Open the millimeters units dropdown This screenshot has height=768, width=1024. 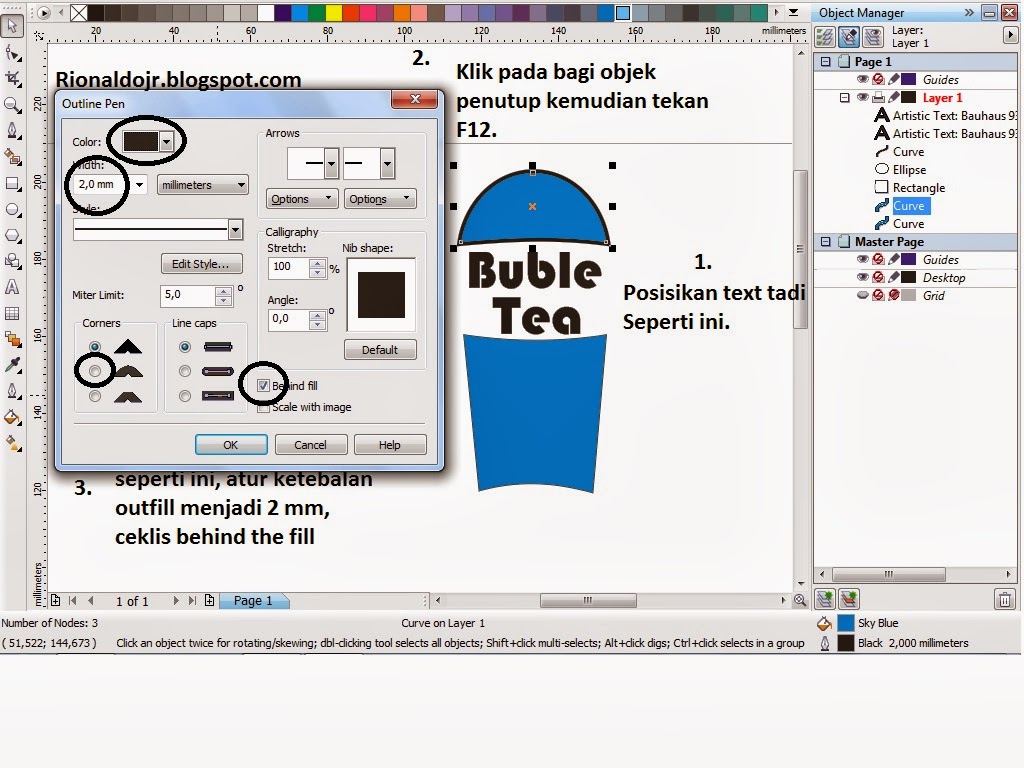coord(240,184)
